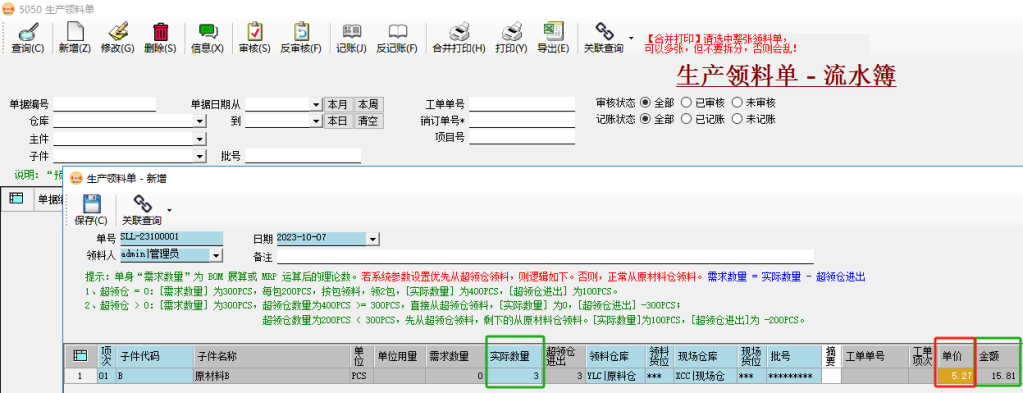Image resolution: width=1023 pixels, height=393 pixels.
Task: Click the 批号 input field
Action: pos(303,155)
